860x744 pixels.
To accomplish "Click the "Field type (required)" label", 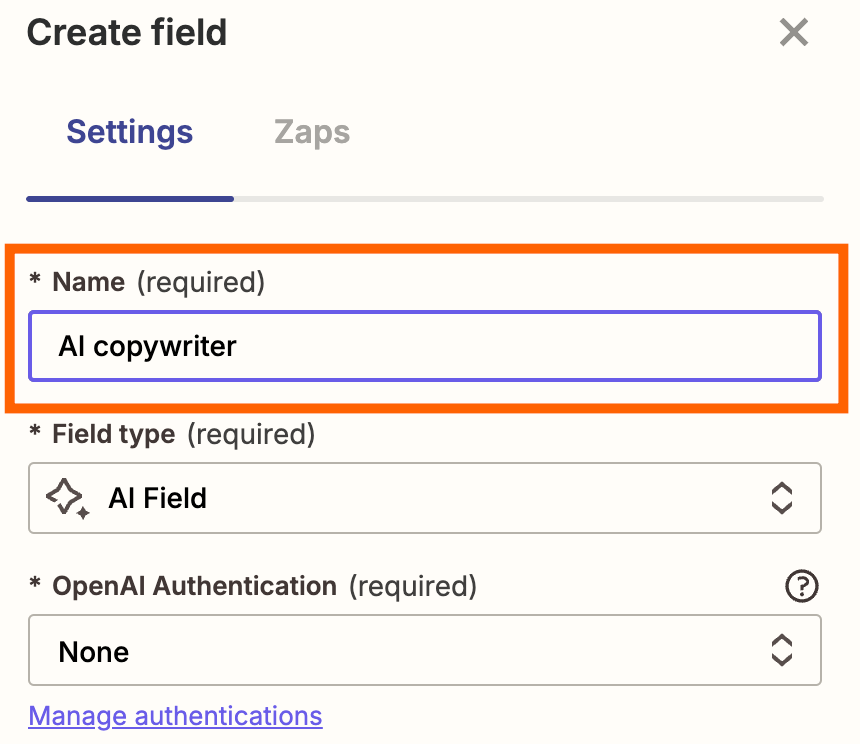I will pyautogui.click(x=183, y=435).
